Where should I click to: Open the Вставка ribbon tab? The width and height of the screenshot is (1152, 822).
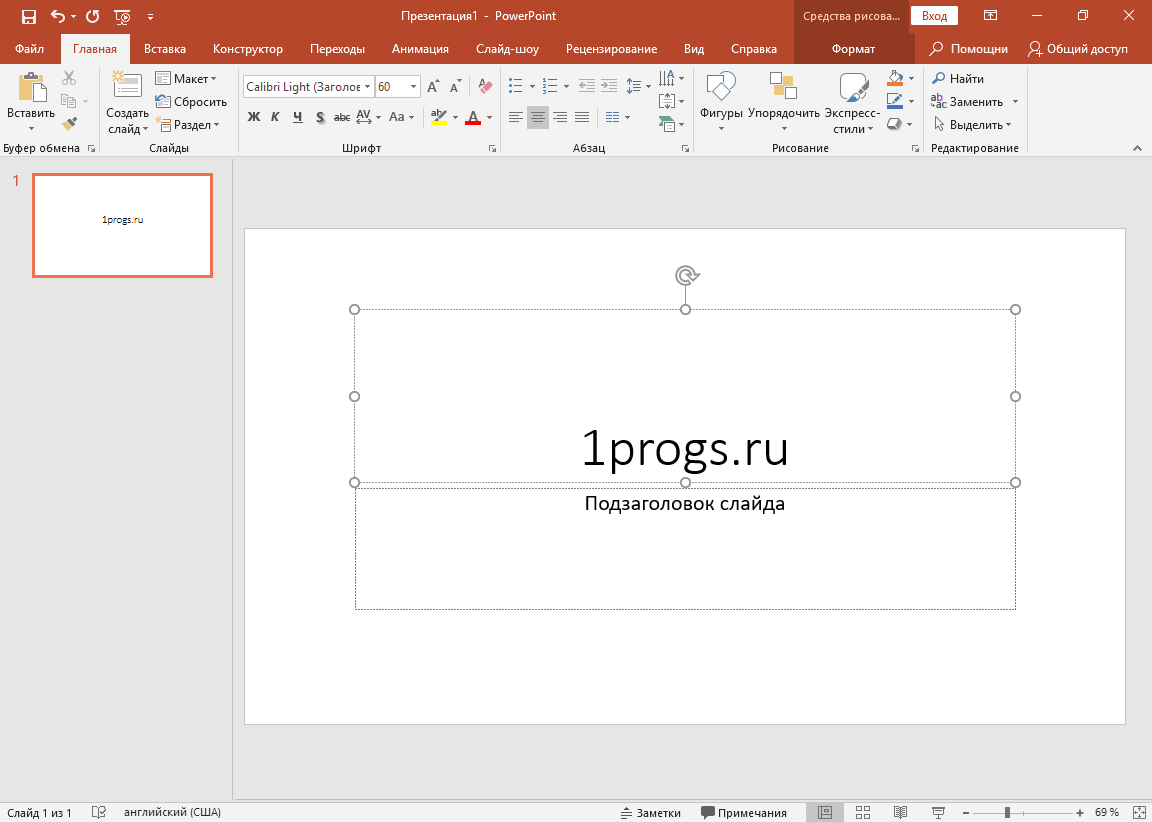(x=165, y=49)
